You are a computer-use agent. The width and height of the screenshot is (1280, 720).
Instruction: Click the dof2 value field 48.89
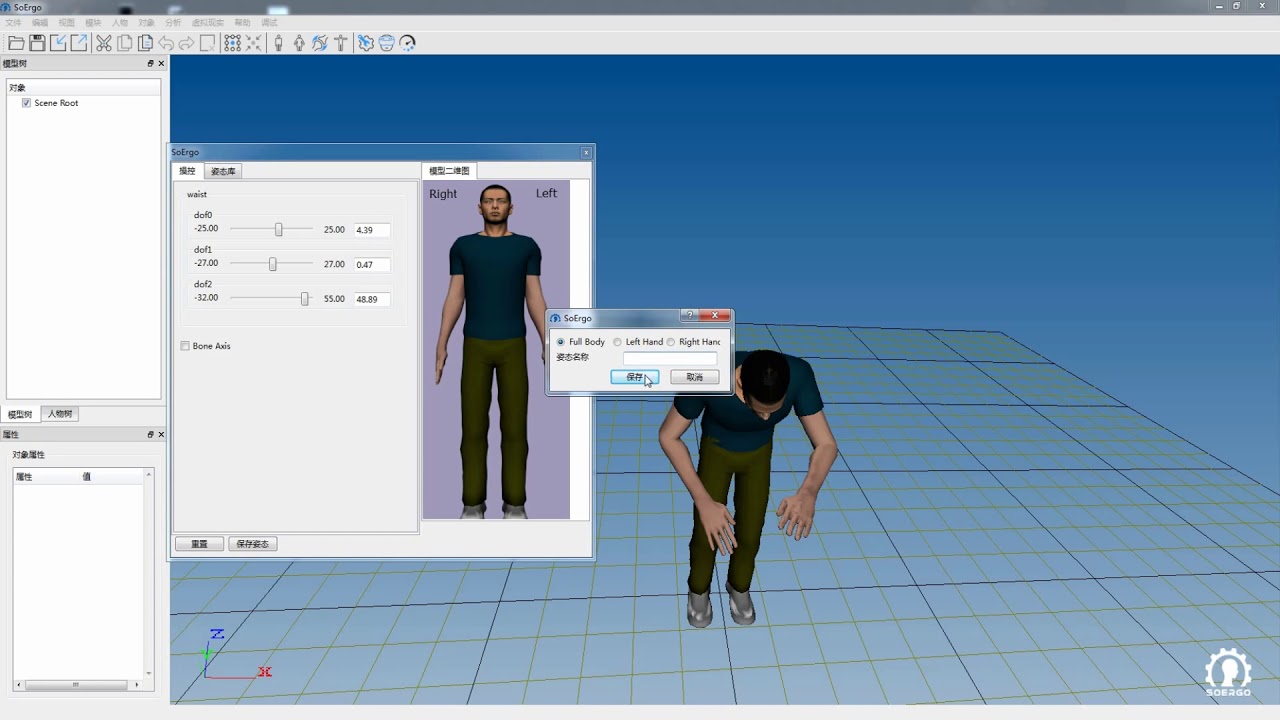372,299
